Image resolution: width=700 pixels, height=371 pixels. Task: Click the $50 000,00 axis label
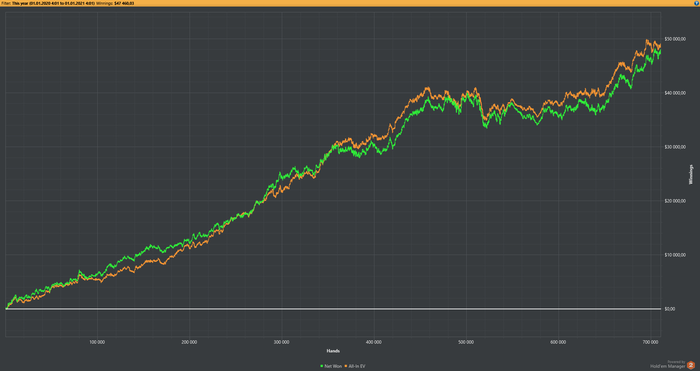tap(676, 39)
